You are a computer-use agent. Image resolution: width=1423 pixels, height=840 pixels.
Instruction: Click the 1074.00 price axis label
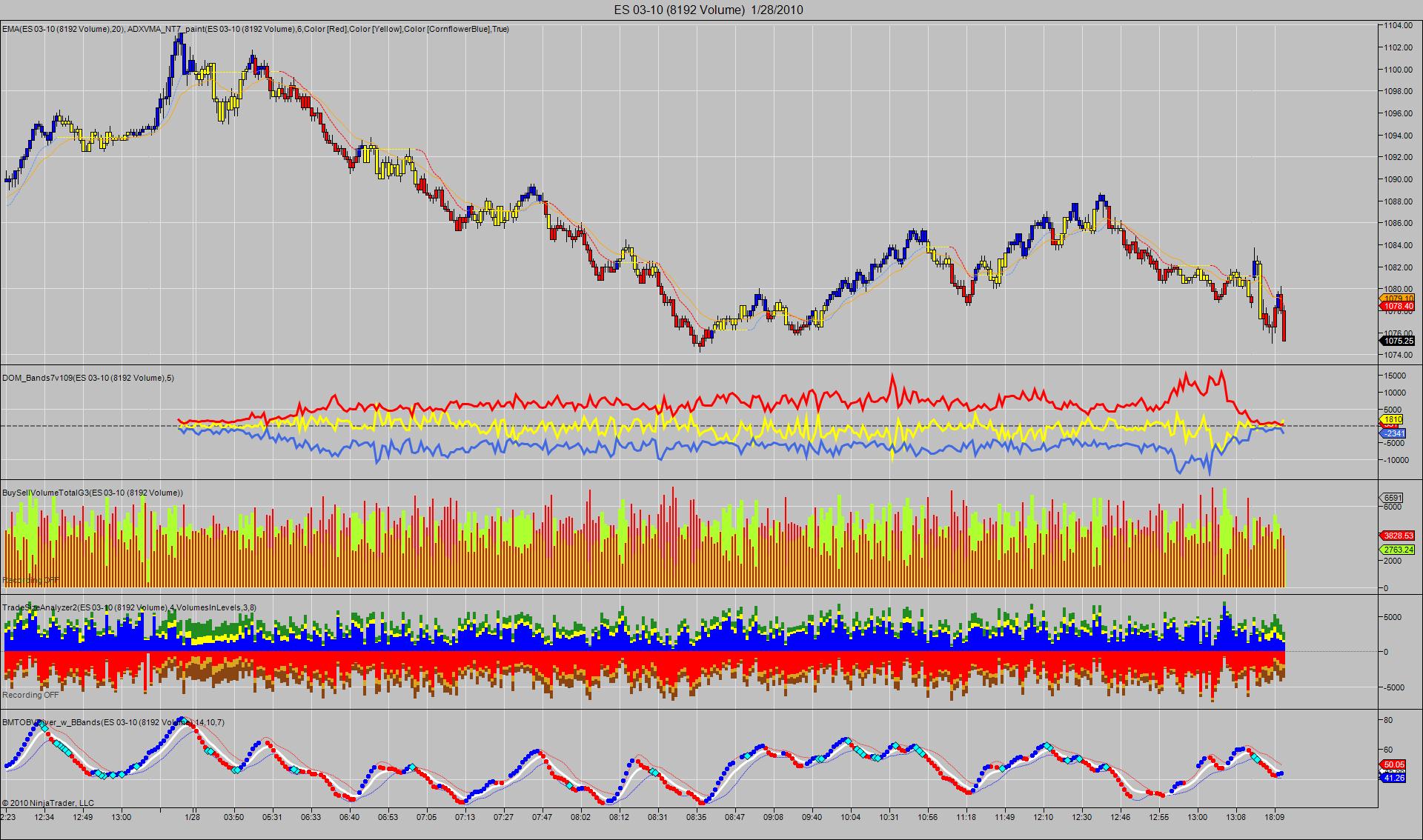click(x=1397, y=355)
